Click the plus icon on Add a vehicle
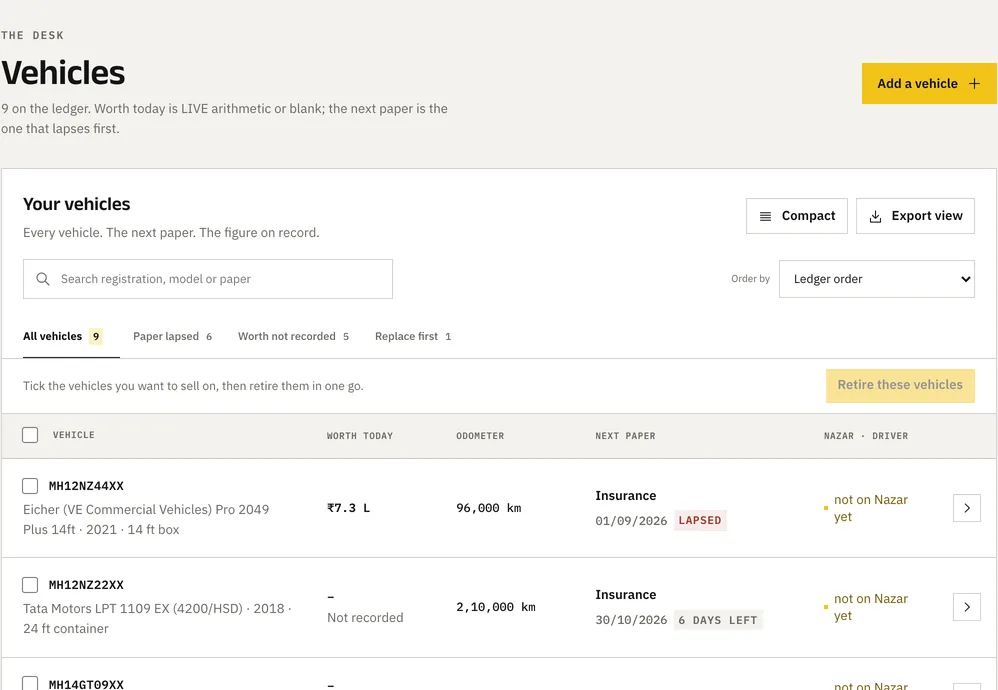The height and width of the screenshot is (690, 998). 974,83
